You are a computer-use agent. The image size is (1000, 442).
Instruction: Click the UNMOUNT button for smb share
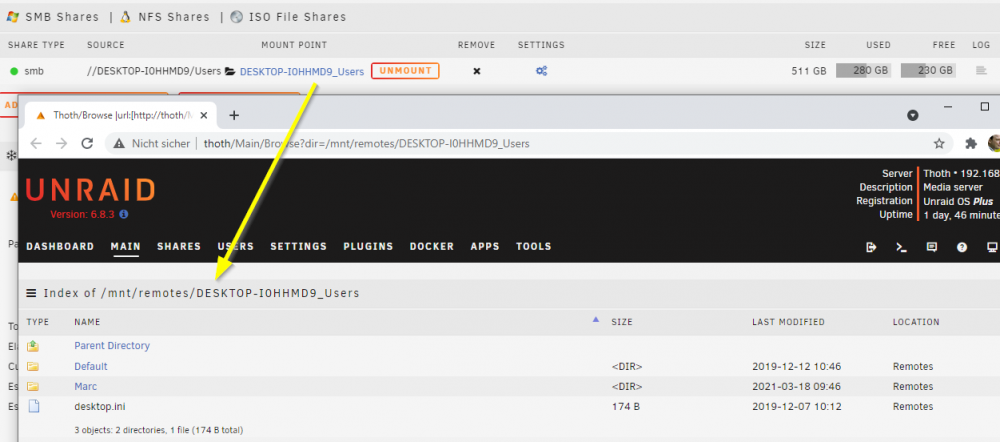point(405,71)
